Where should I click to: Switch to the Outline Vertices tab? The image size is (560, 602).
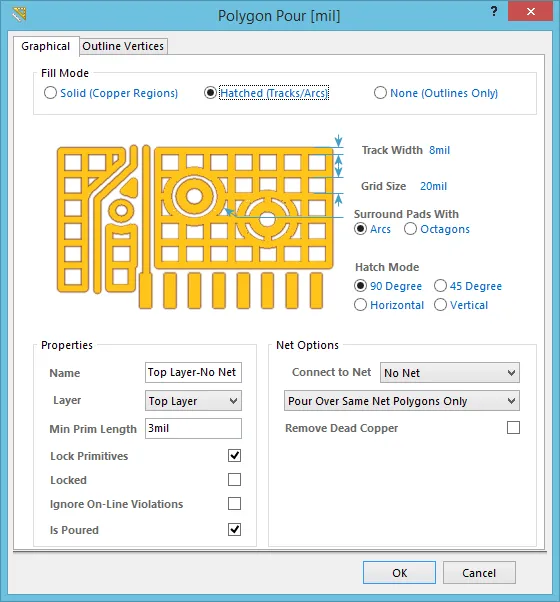[123, 46]
